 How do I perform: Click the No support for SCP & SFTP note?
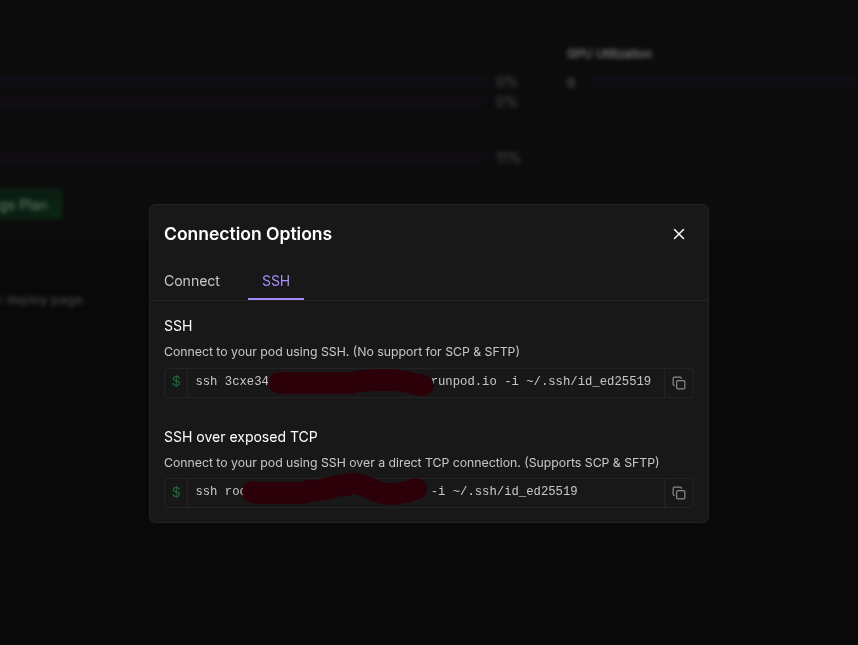[x=436, y=352]
